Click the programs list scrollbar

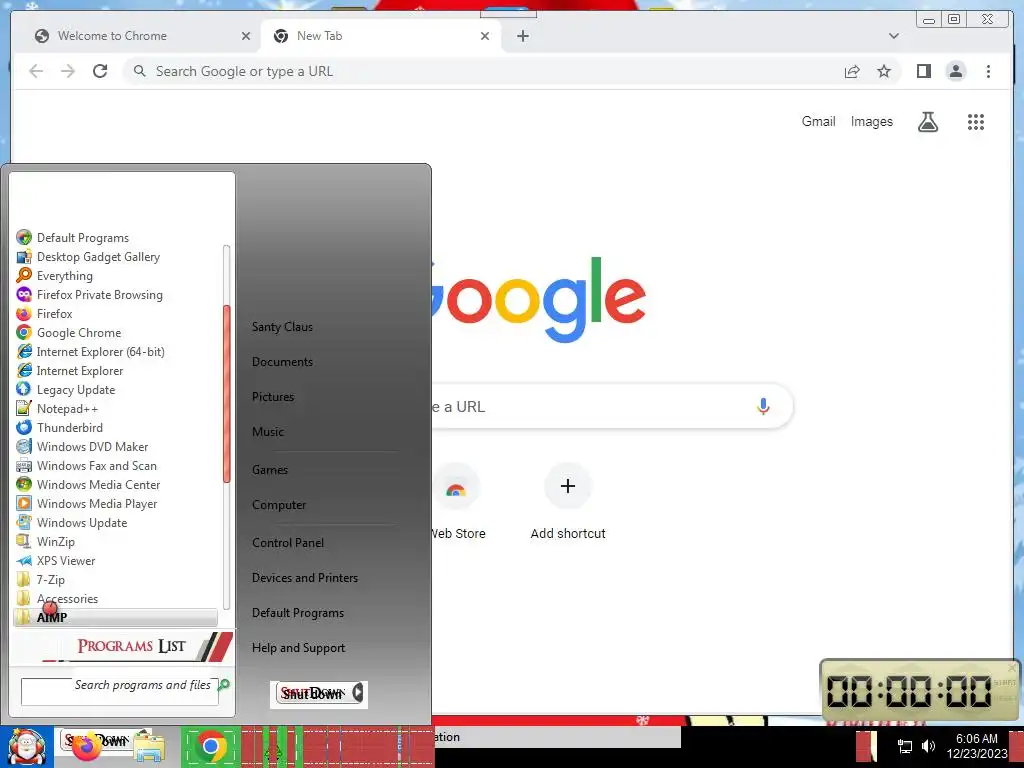coord(227,394)
